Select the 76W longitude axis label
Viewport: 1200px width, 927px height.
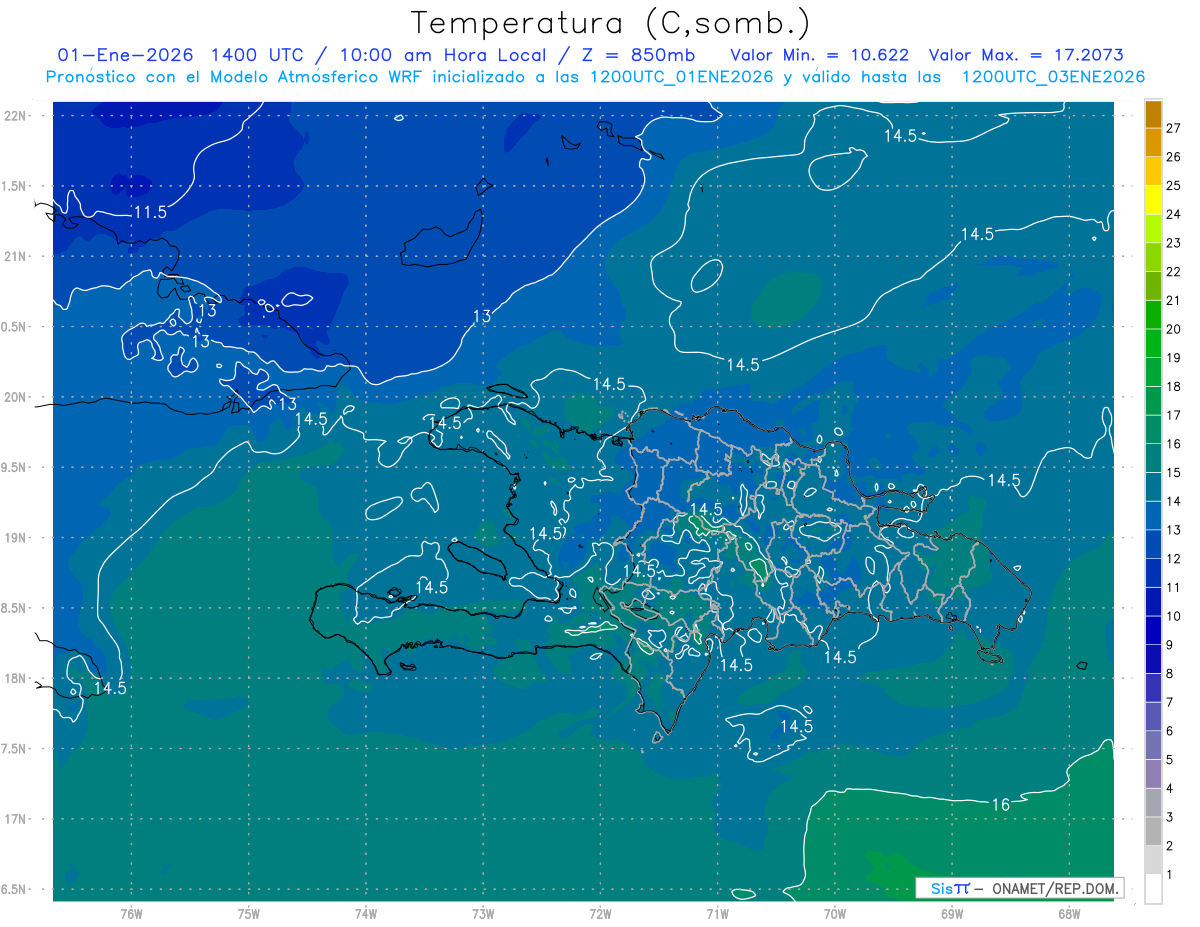130,914
